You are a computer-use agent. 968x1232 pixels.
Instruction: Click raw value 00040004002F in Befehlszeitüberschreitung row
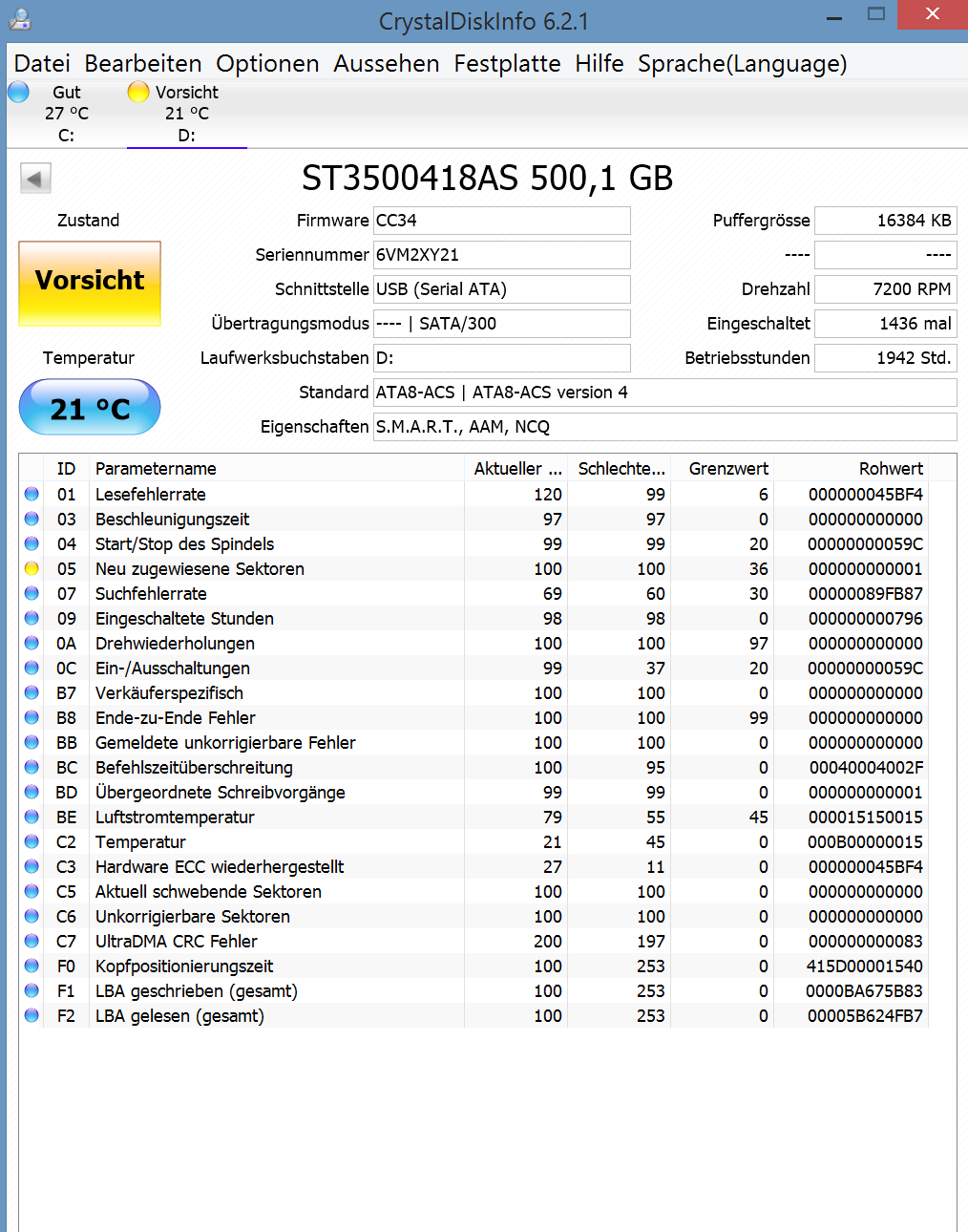(x=867, y=767)
